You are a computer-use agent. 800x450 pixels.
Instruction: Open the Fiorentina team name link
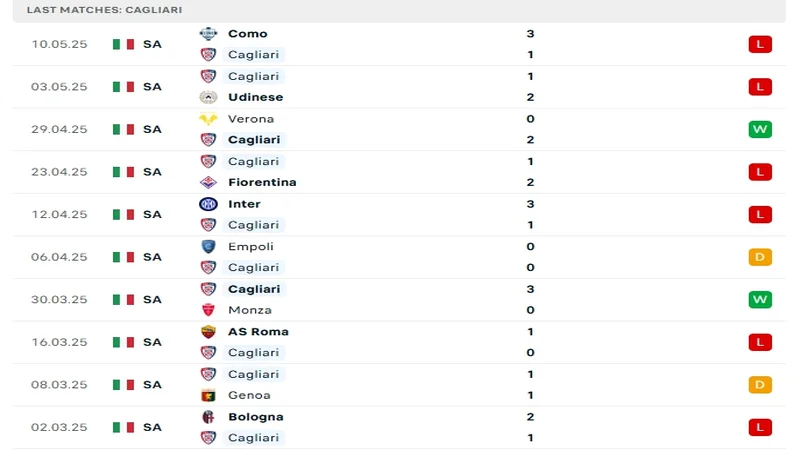coord(262,182)
